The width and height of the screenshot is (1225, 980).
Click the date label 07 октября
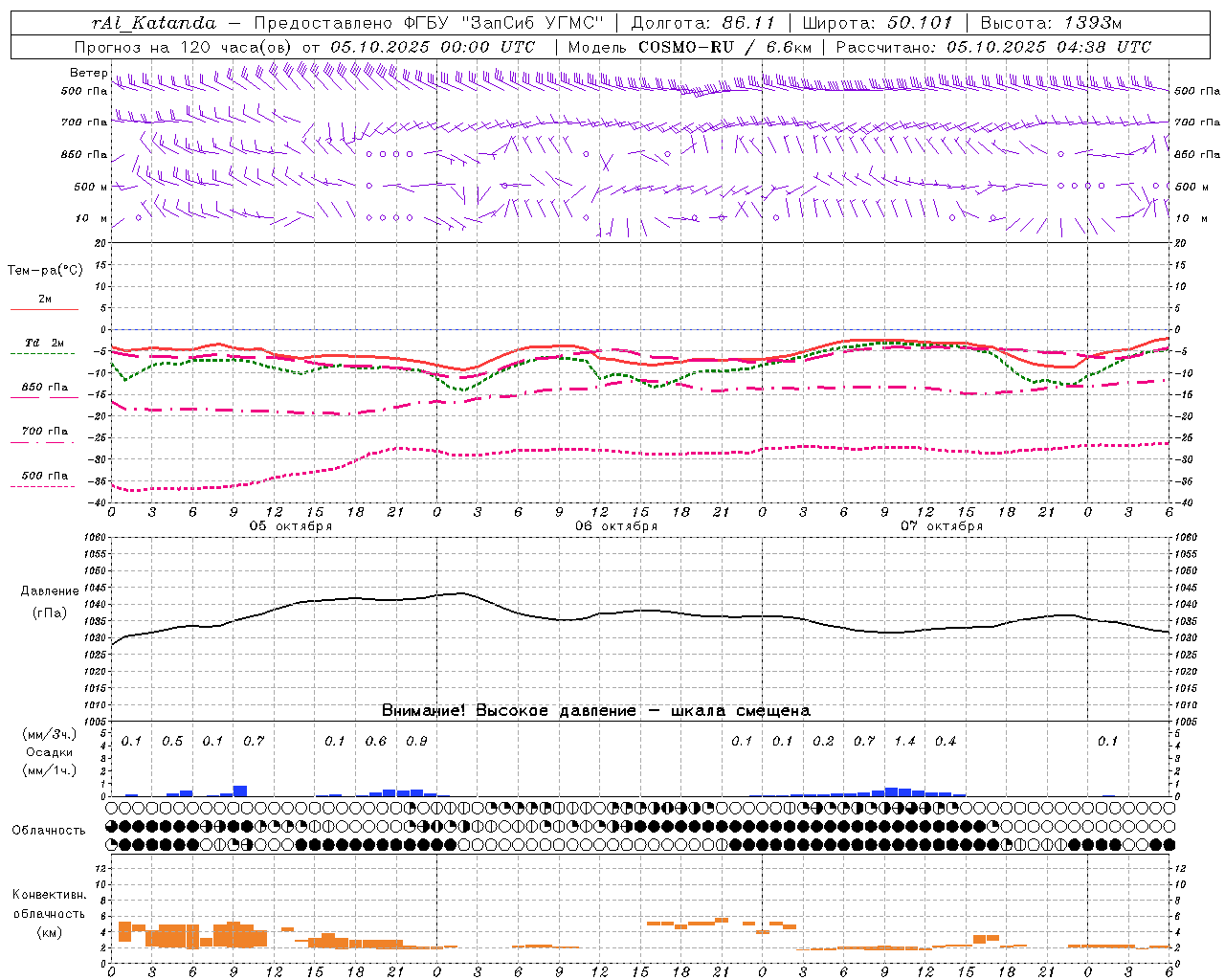point(942,526)
